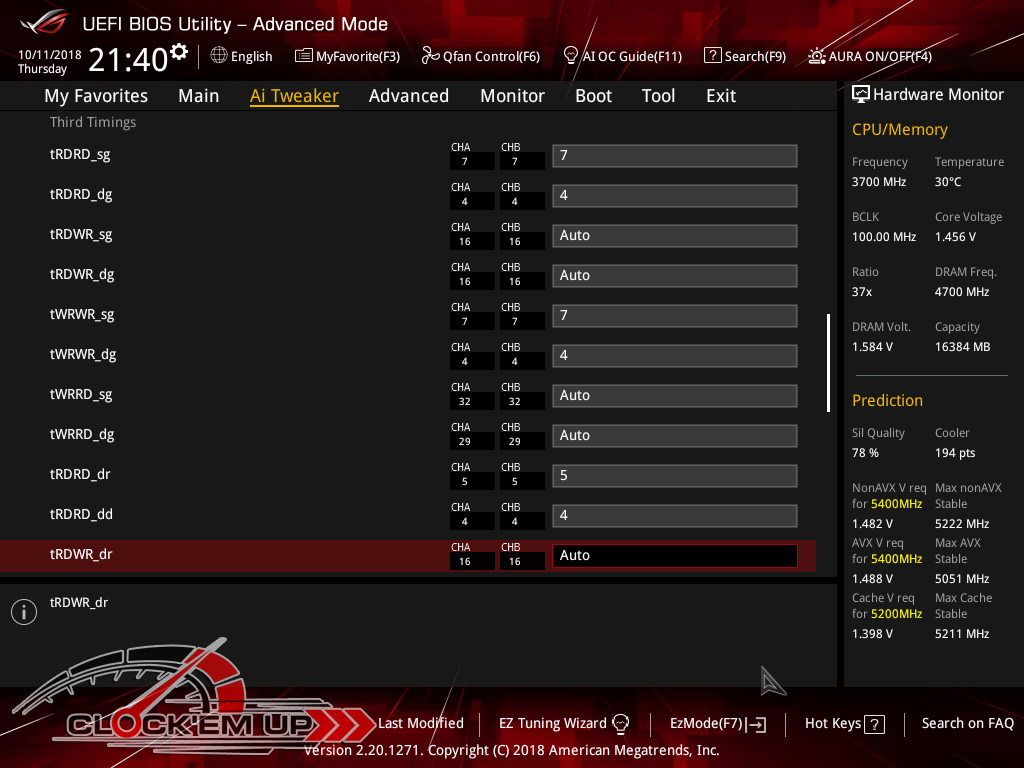This screenshot has width=1024, height=768.
Task: Open the Hot Keys help
Action: (845, 723)
